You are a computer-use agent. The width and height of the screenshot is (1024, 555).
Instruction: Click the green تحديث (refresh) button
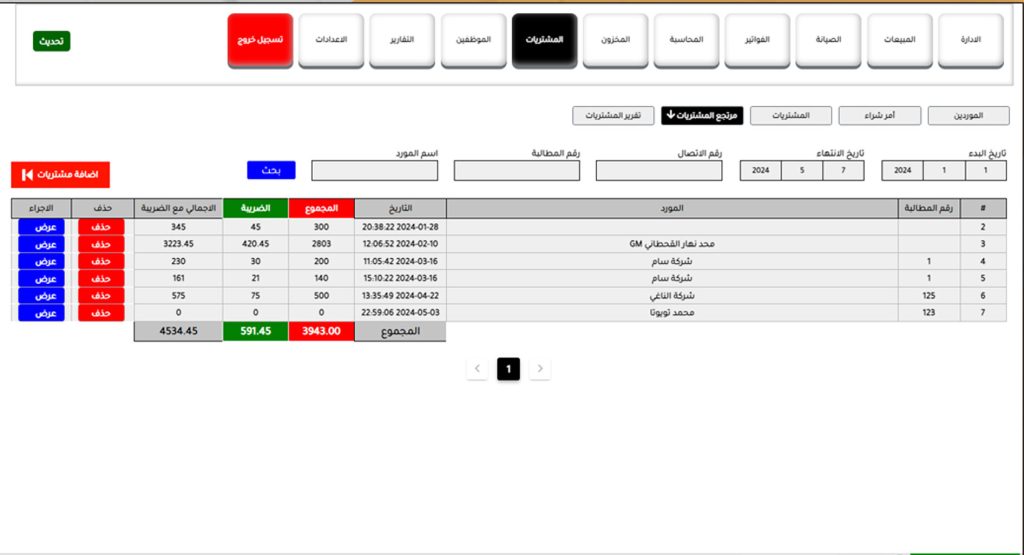(x=51, y=41)
